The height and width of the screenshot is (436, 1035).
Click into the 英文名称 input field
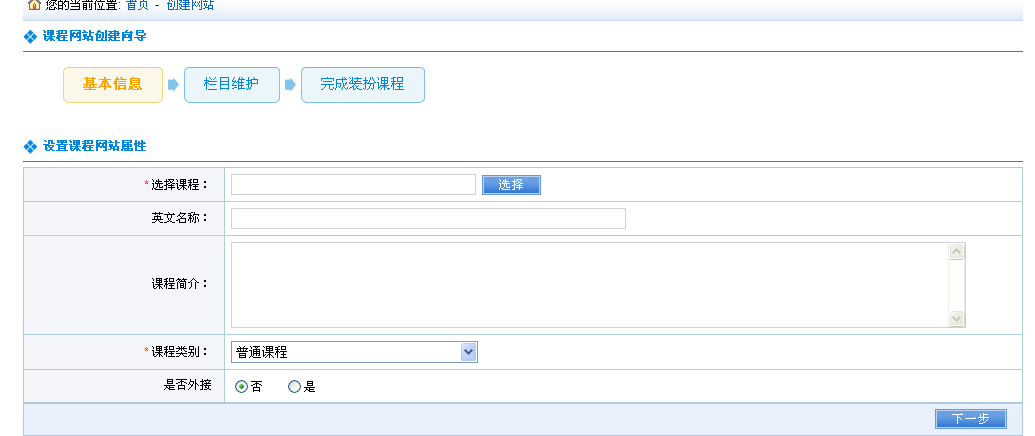428,219
